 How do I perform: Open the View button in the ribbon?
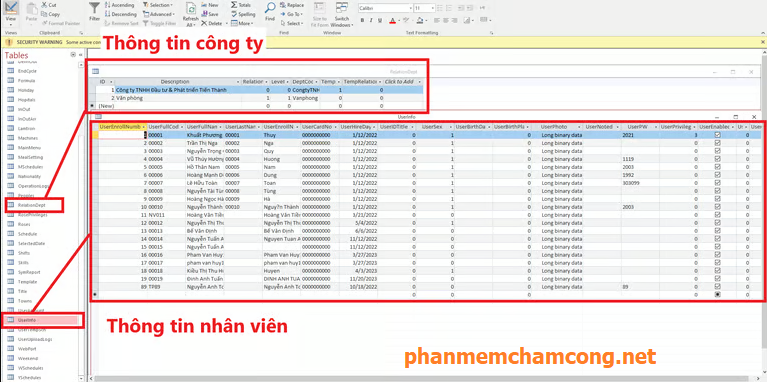(11, 13)
